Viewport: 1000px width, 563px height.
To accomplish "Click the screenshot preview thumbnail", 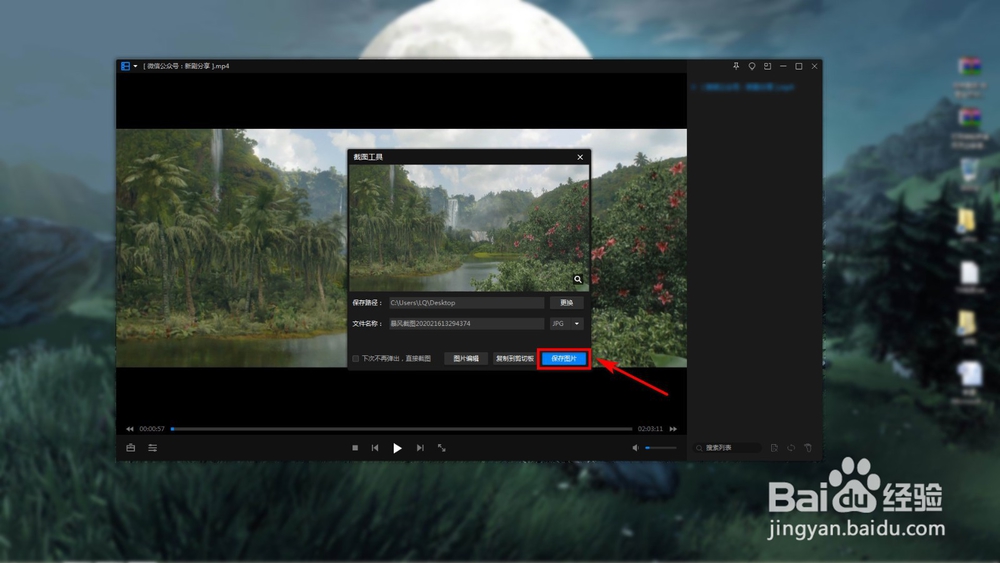I will tap(469, 228).
